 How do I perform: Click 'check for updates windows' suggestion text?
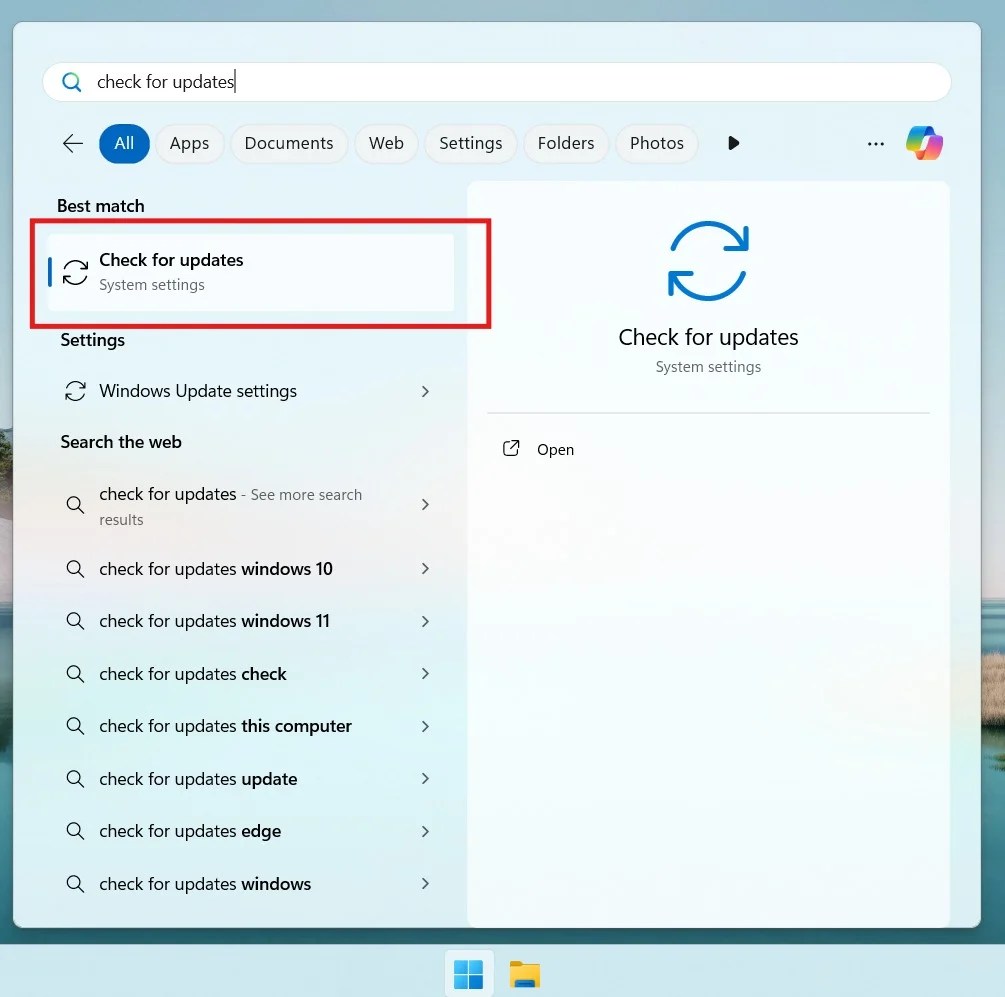205,884
